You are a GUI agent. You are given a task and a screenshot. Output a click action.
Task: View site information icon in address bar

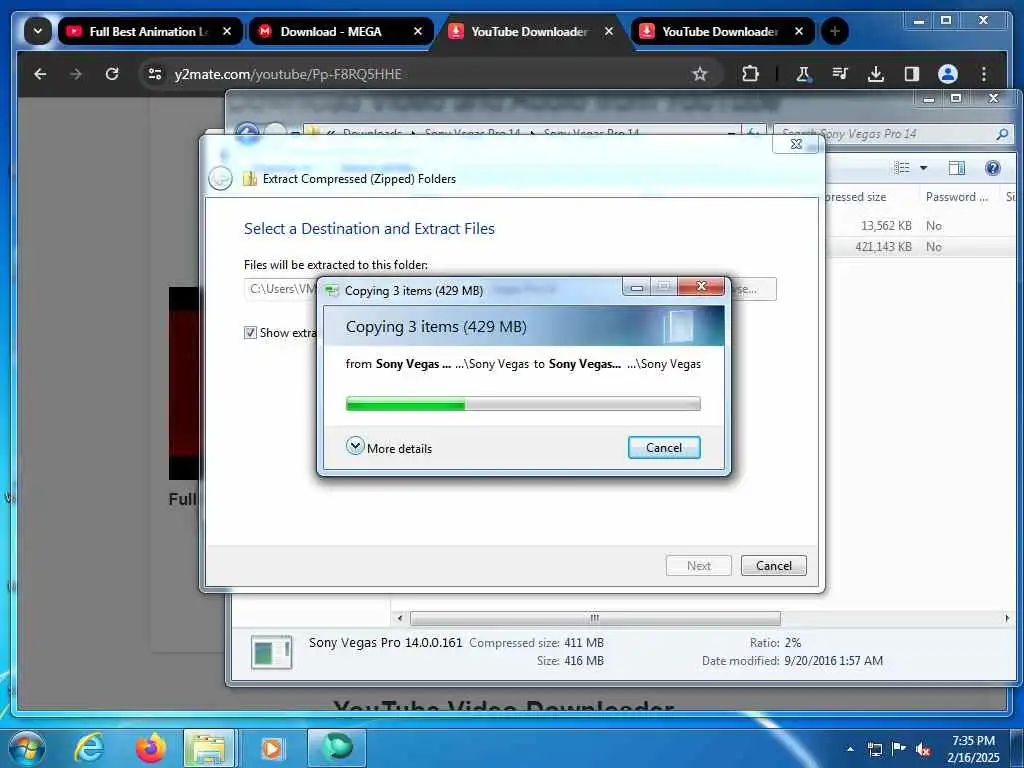(155, 74)
